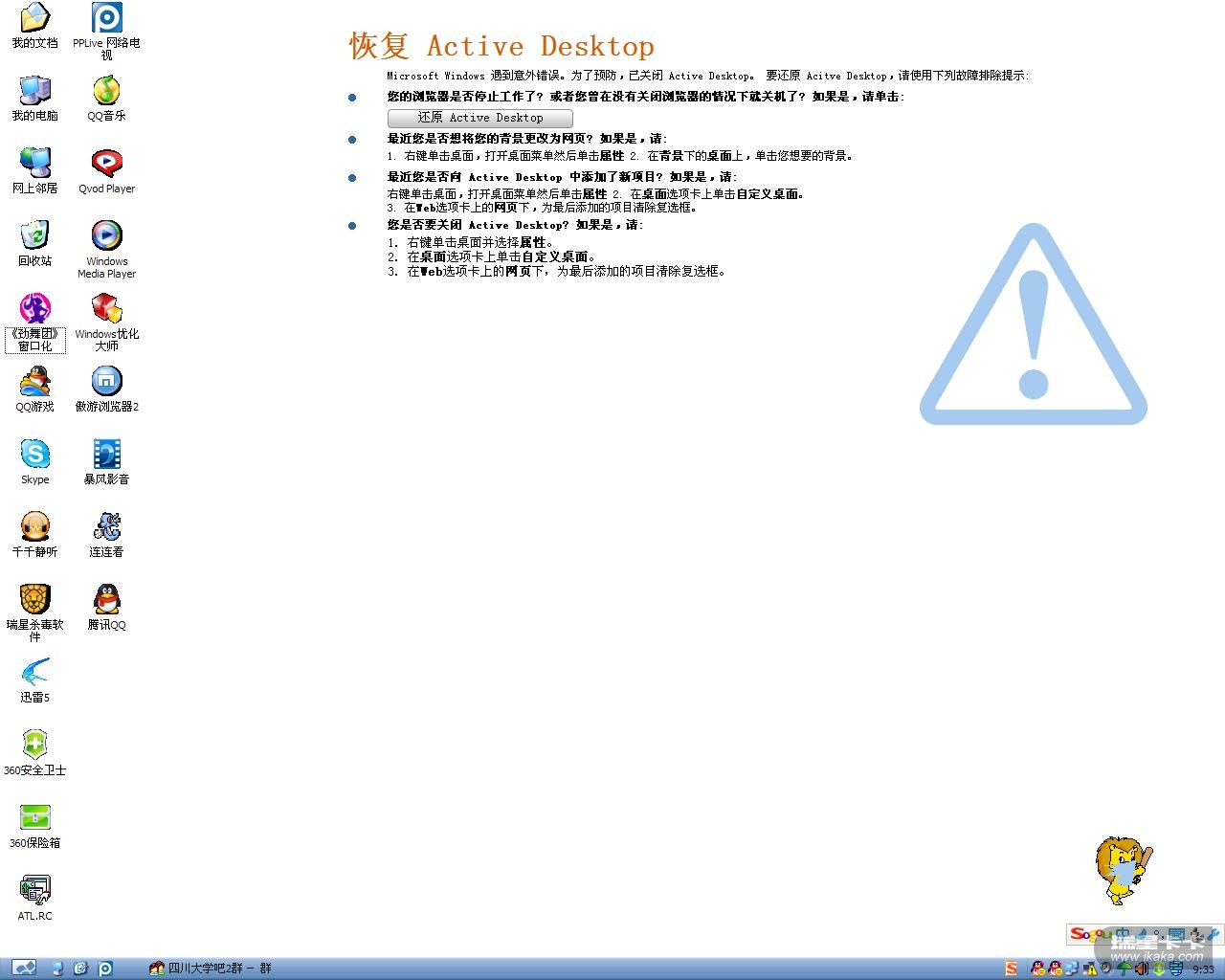The height and width of the screenshot is (980, 1225).
Task: Click the right QQ penguin tray icon
Action: click(x=1055, y=969)
